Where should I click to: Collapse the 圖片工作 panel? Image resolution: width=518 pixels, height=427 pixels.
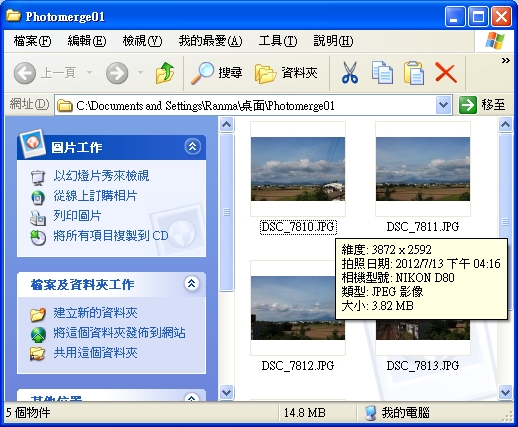[193, 146]
